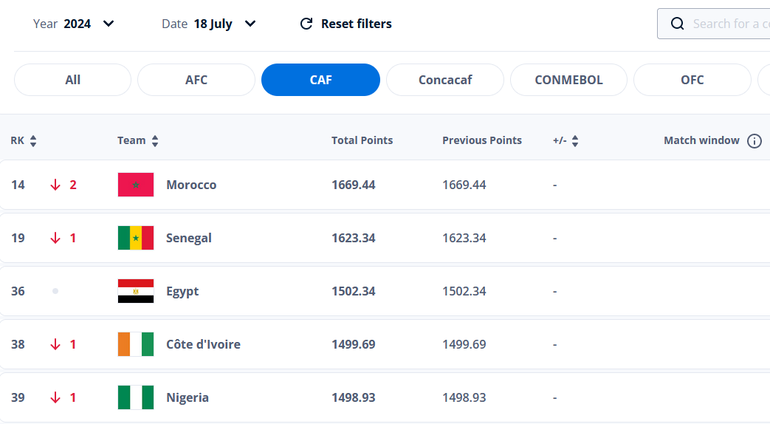
Task: Focus the search input field
Action: (730, 24)
